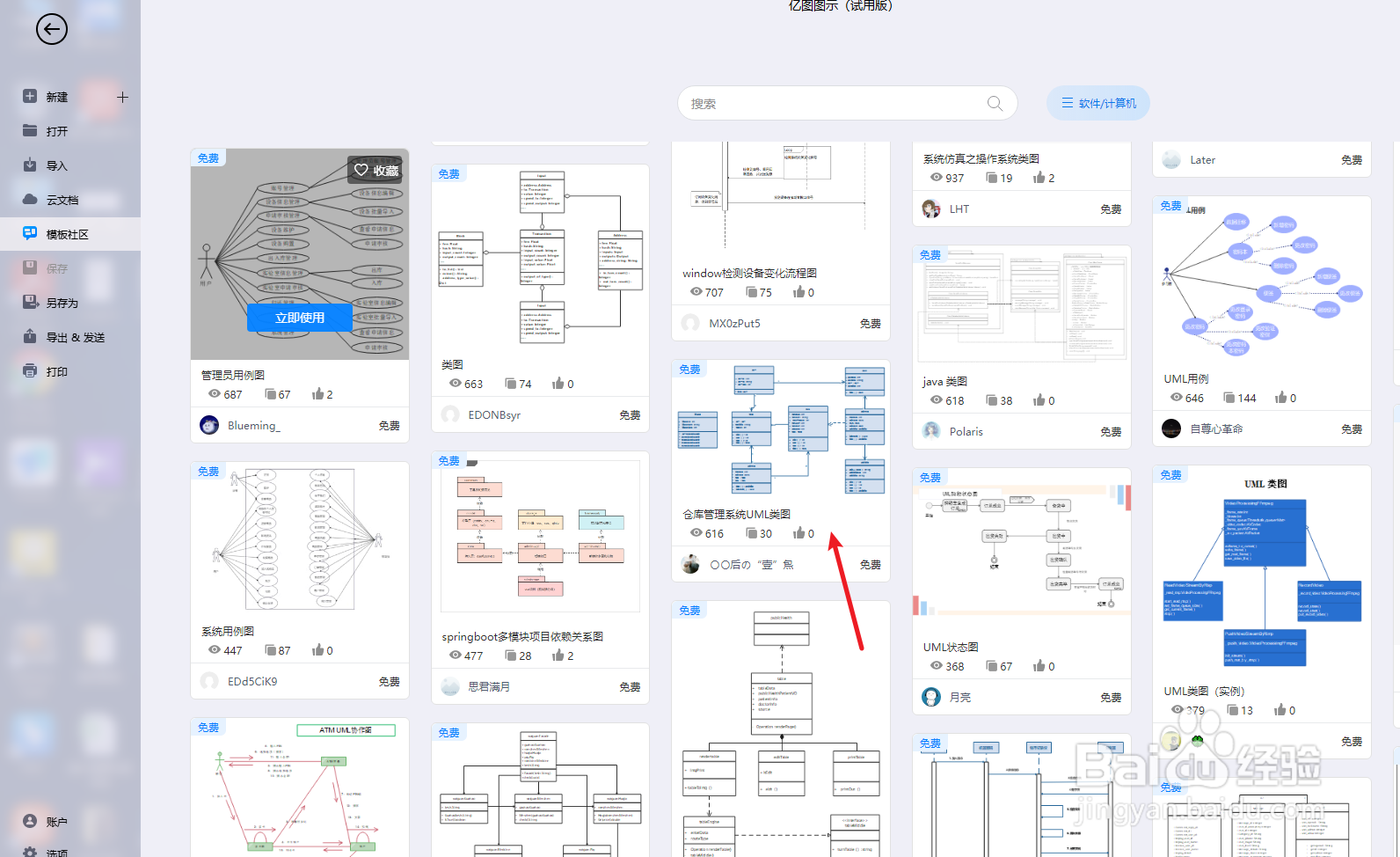Click author name MX0zPut5
Viewport: 1400px width, 857px height.
pyautogui.click(x=734, y=323)
